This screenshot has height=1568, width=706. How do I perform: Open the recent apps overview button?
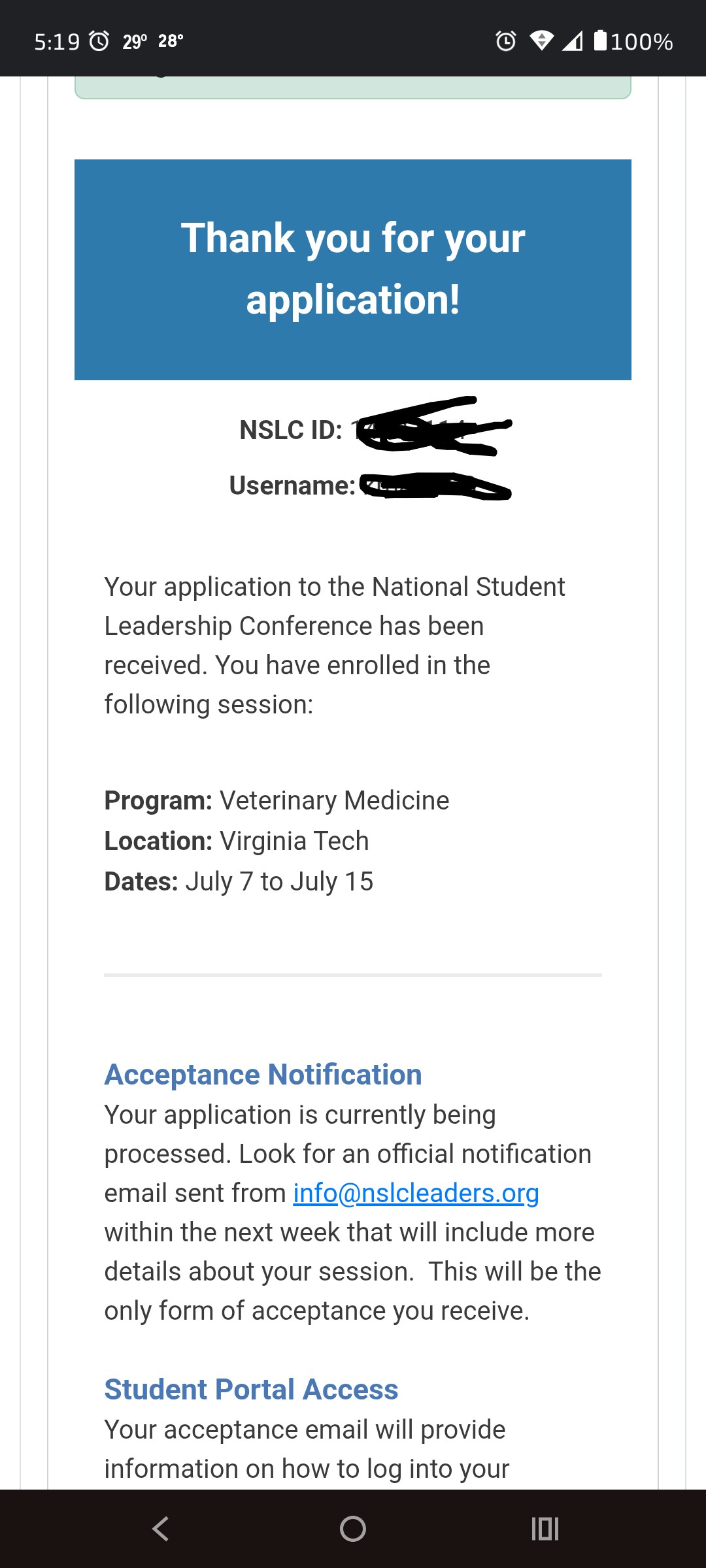[545, 1529]
